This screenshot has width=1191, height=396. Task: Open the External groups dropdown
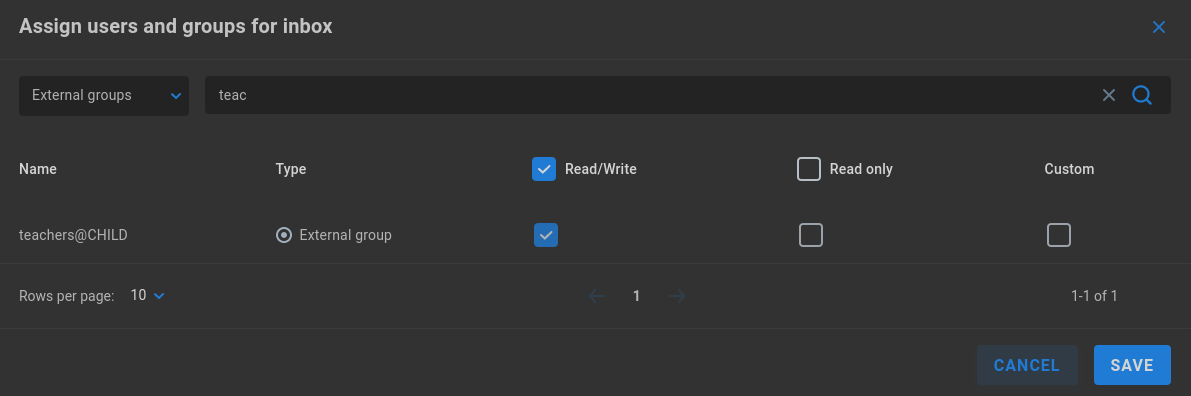click(104, 96)
